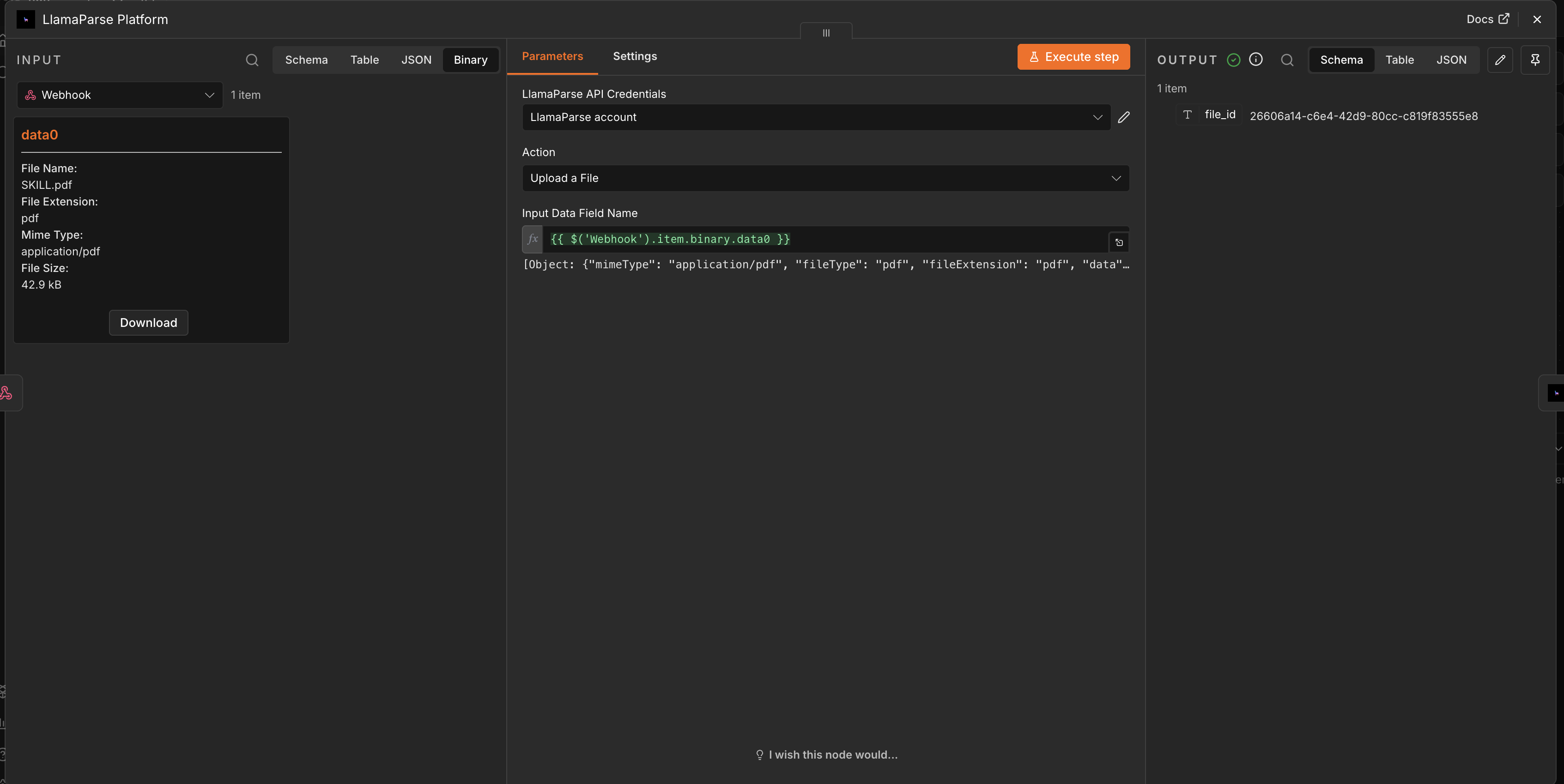Search the input data with the magnifier icon

coord(252,60)
